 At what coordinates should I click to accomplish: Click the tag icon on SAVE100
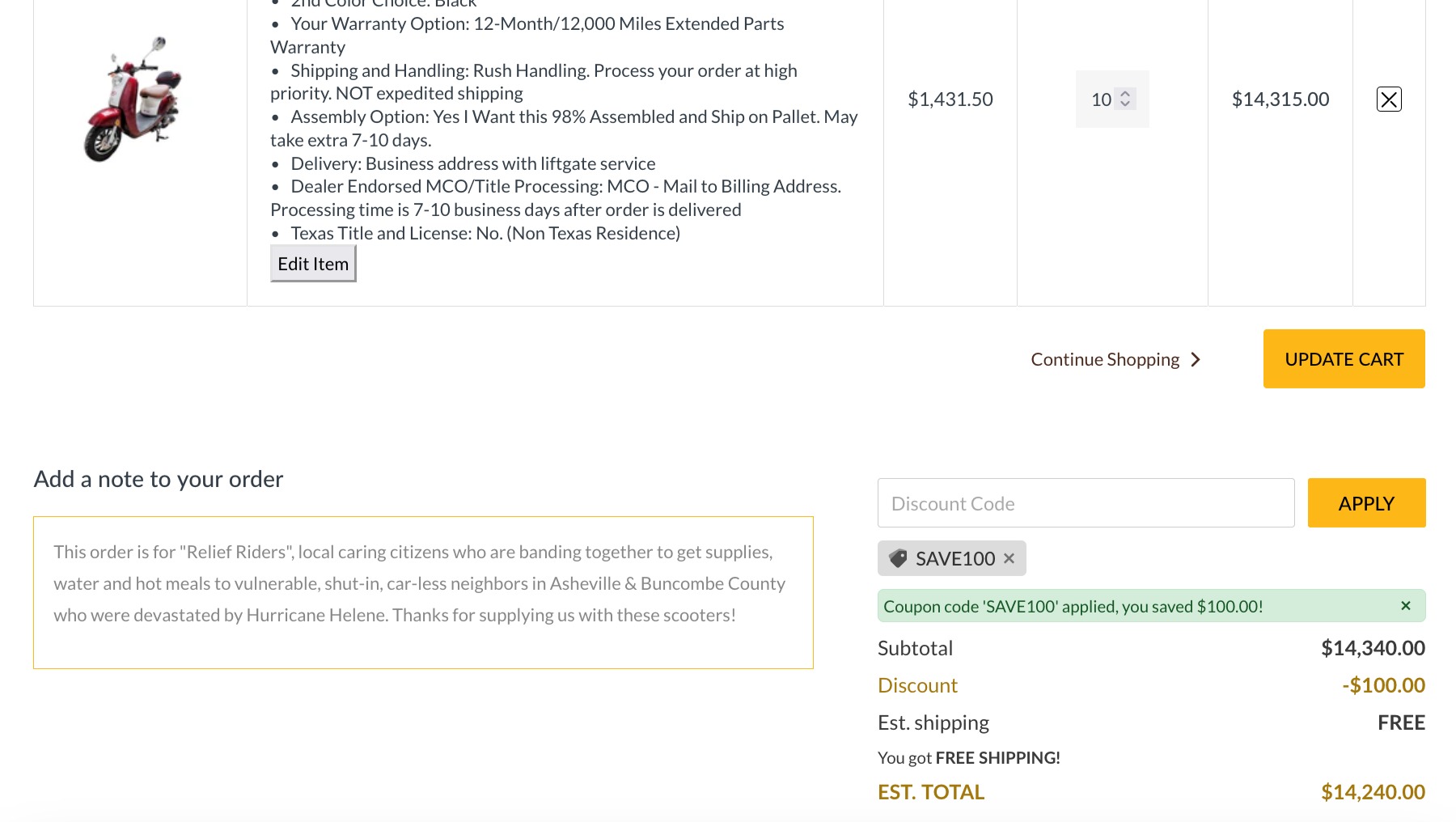coord(898,558)
